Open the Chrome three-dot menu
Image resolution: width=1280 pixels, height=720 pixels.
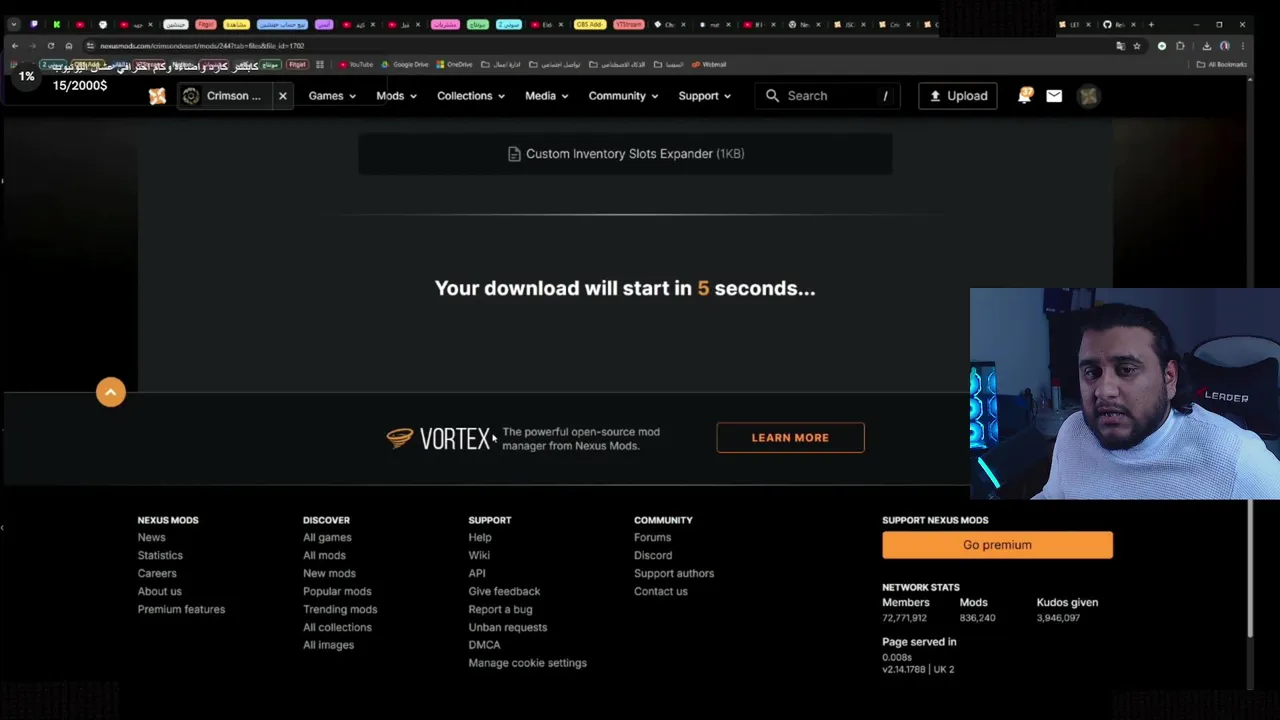[x=1242, y=46]
